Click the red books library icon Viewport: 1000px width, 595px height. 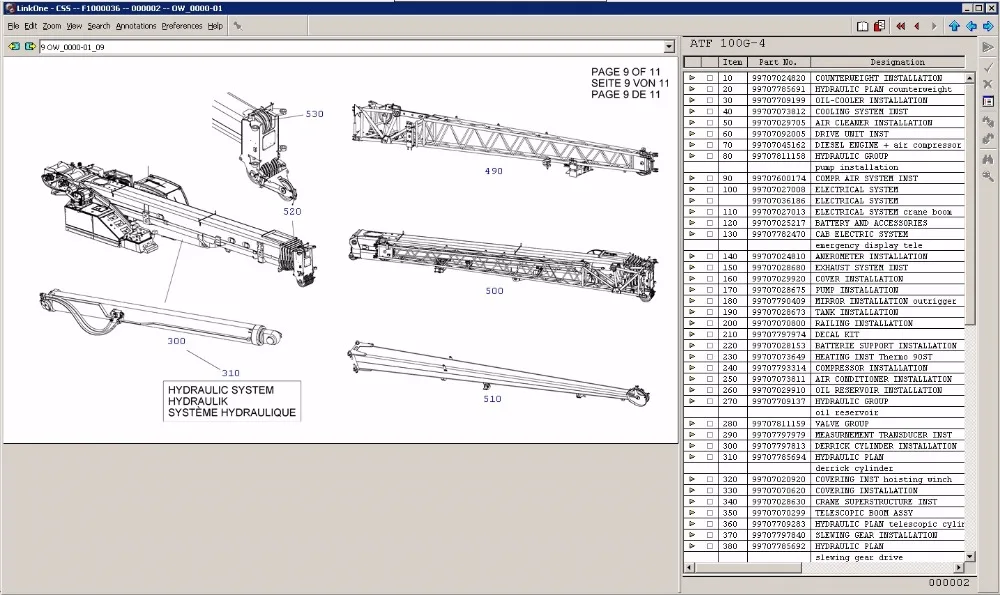pyautogui.click(x=879, y=26)
